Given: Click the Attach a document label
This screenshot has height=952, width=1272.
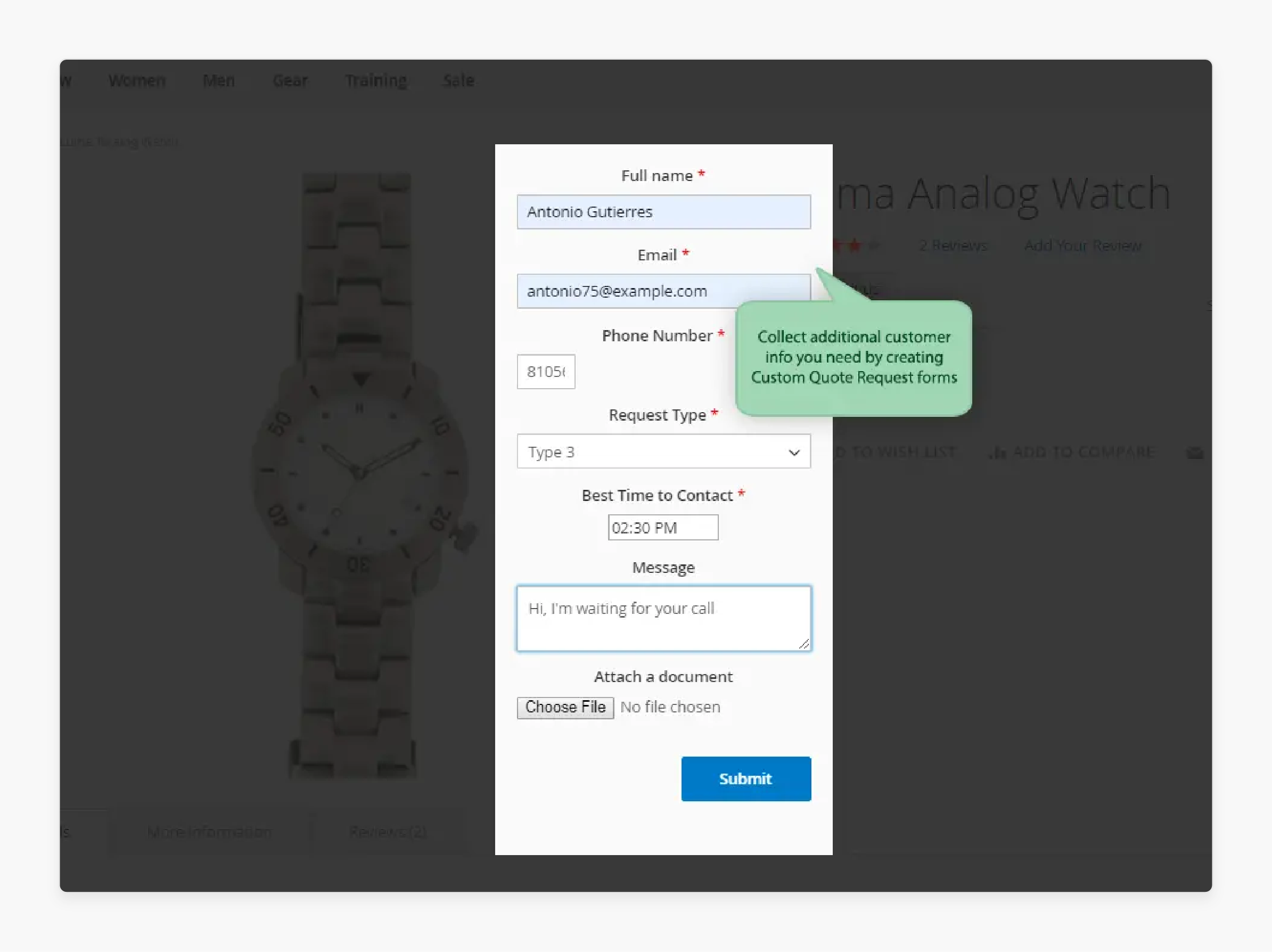Looking at the screenshot, I should pyautogui.click(x=663, y=677).
